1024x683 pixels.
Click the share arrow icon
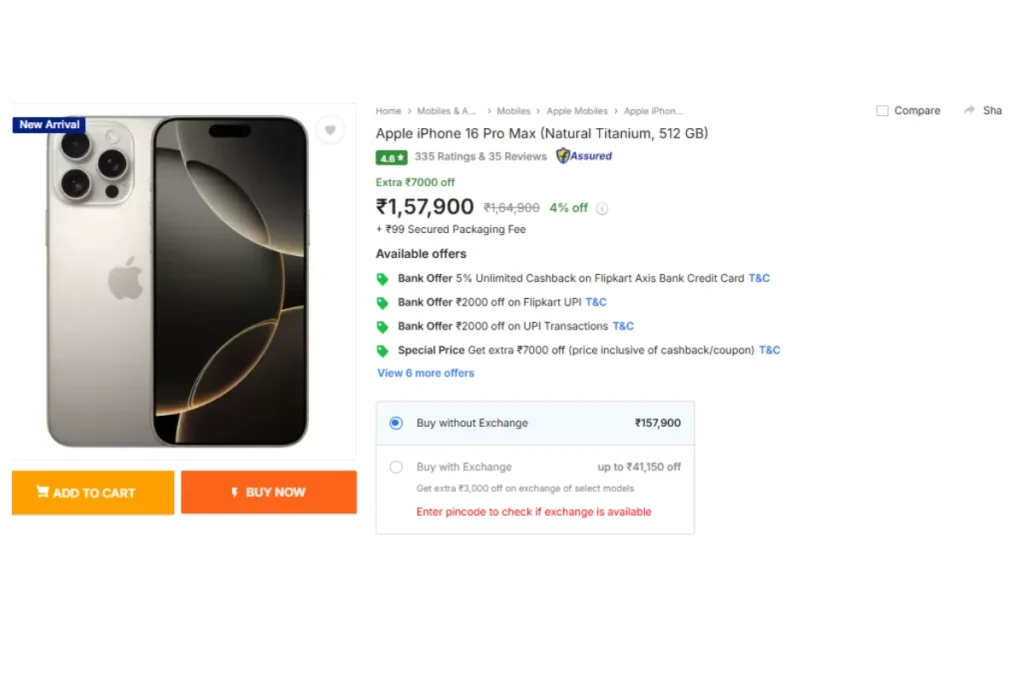click(x=969, y=110)
